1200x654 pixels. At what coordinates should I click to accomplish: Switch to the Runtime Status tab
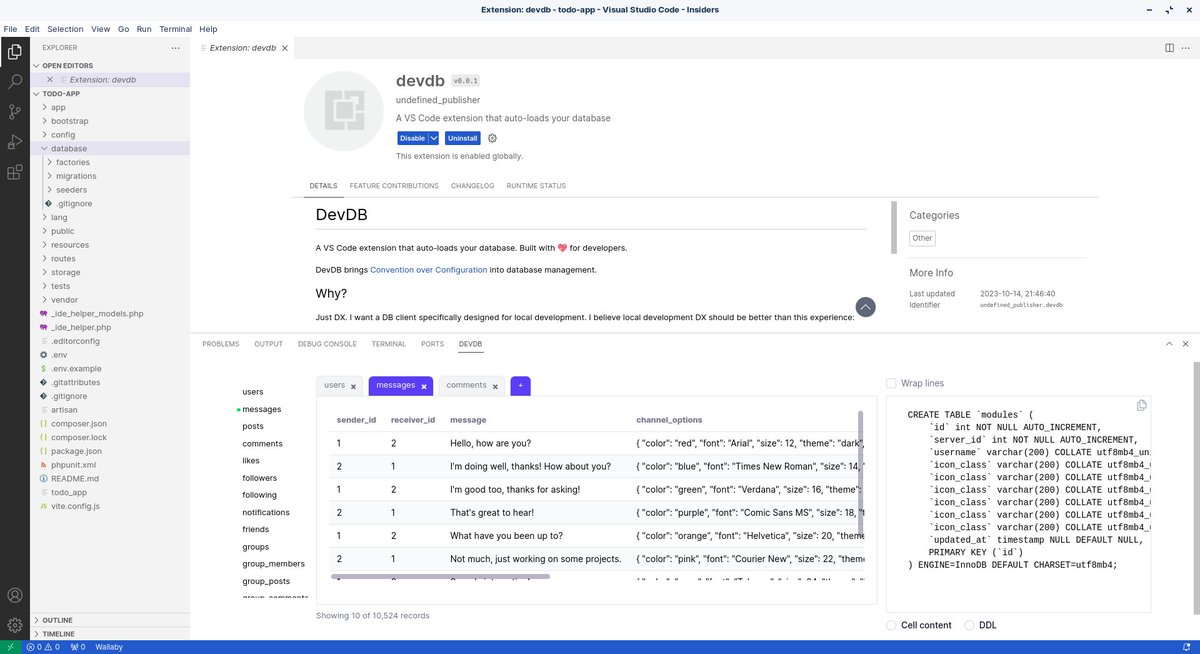pyautogui.click(x=536, y=186)
